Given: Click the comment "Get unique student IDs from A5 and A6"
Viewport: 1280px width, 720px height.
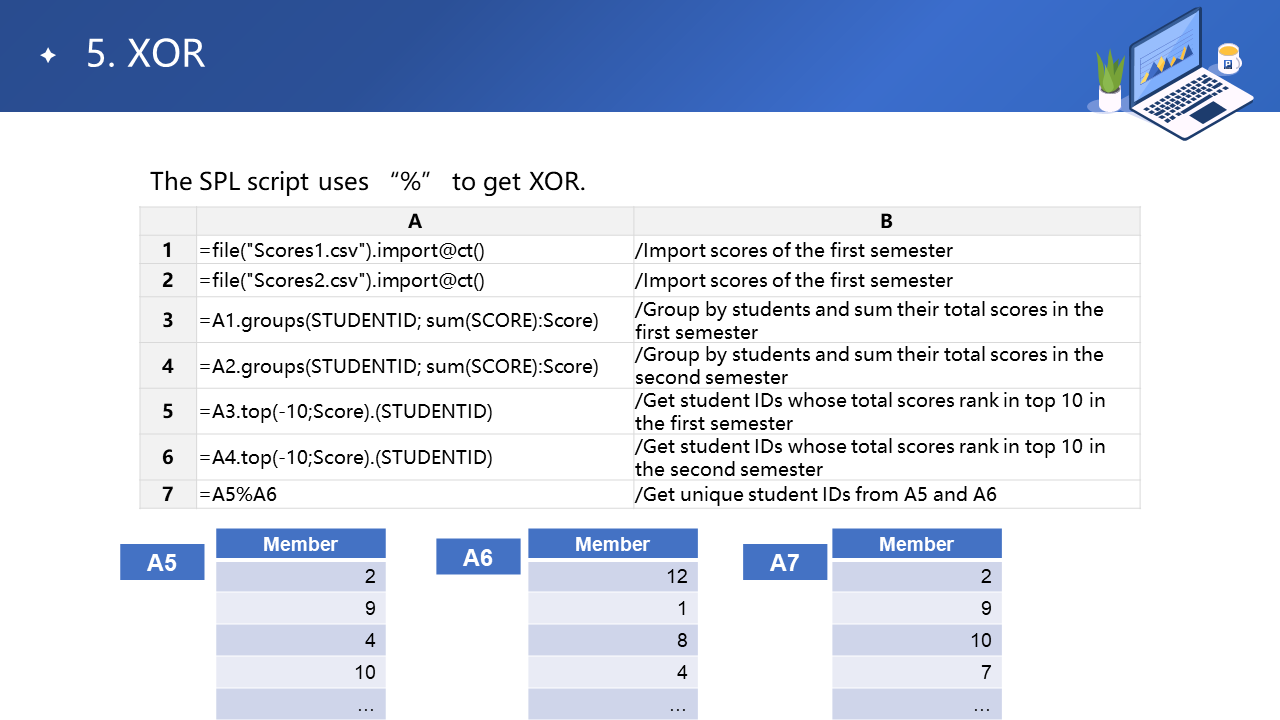Looking at the screenshot, I should point(816,494).
